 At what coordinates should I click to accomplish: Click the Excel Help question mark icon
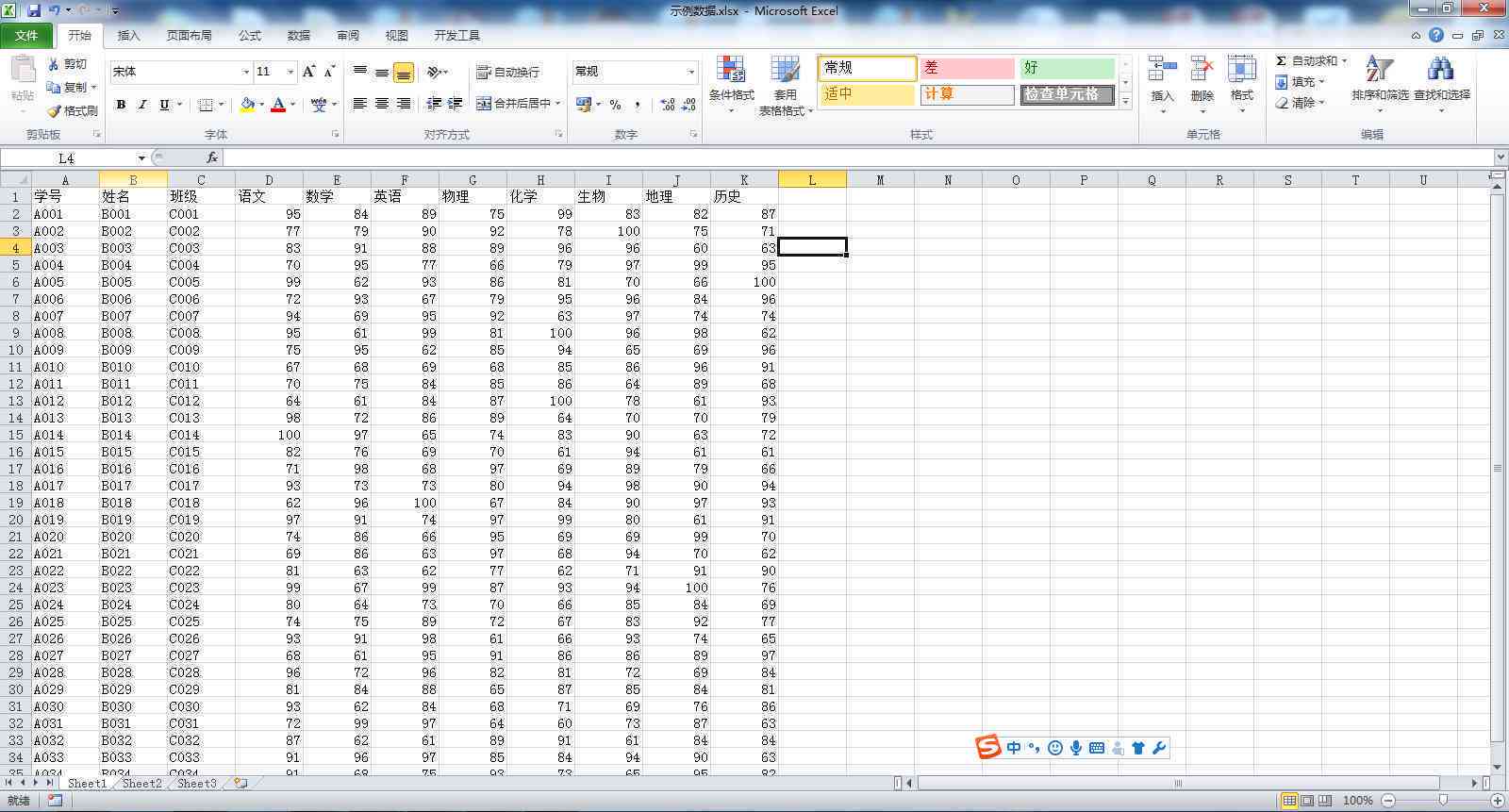tap(1435, 35)
